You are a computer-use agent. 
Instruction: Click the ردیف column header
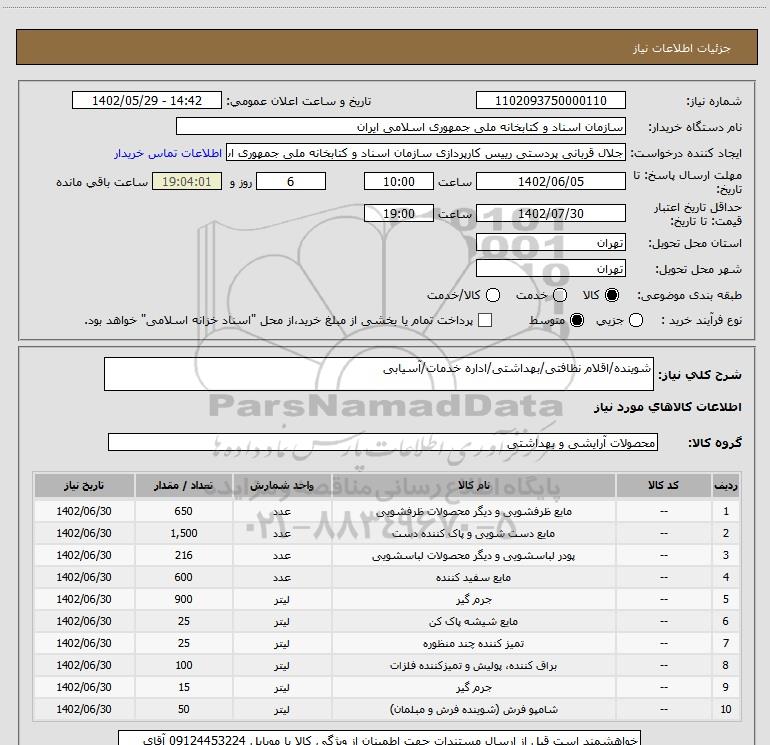pos(725,486)
